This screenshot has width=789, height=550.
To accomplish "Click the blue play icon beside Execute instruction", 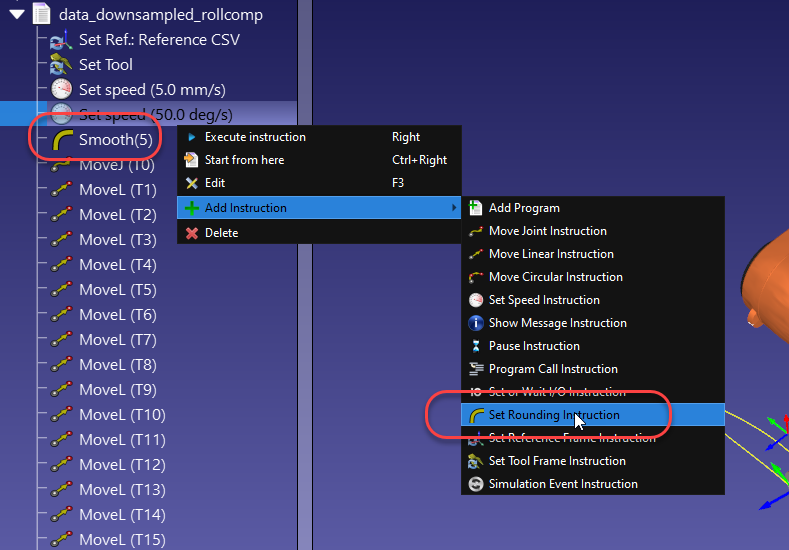I will coord(191,137).
